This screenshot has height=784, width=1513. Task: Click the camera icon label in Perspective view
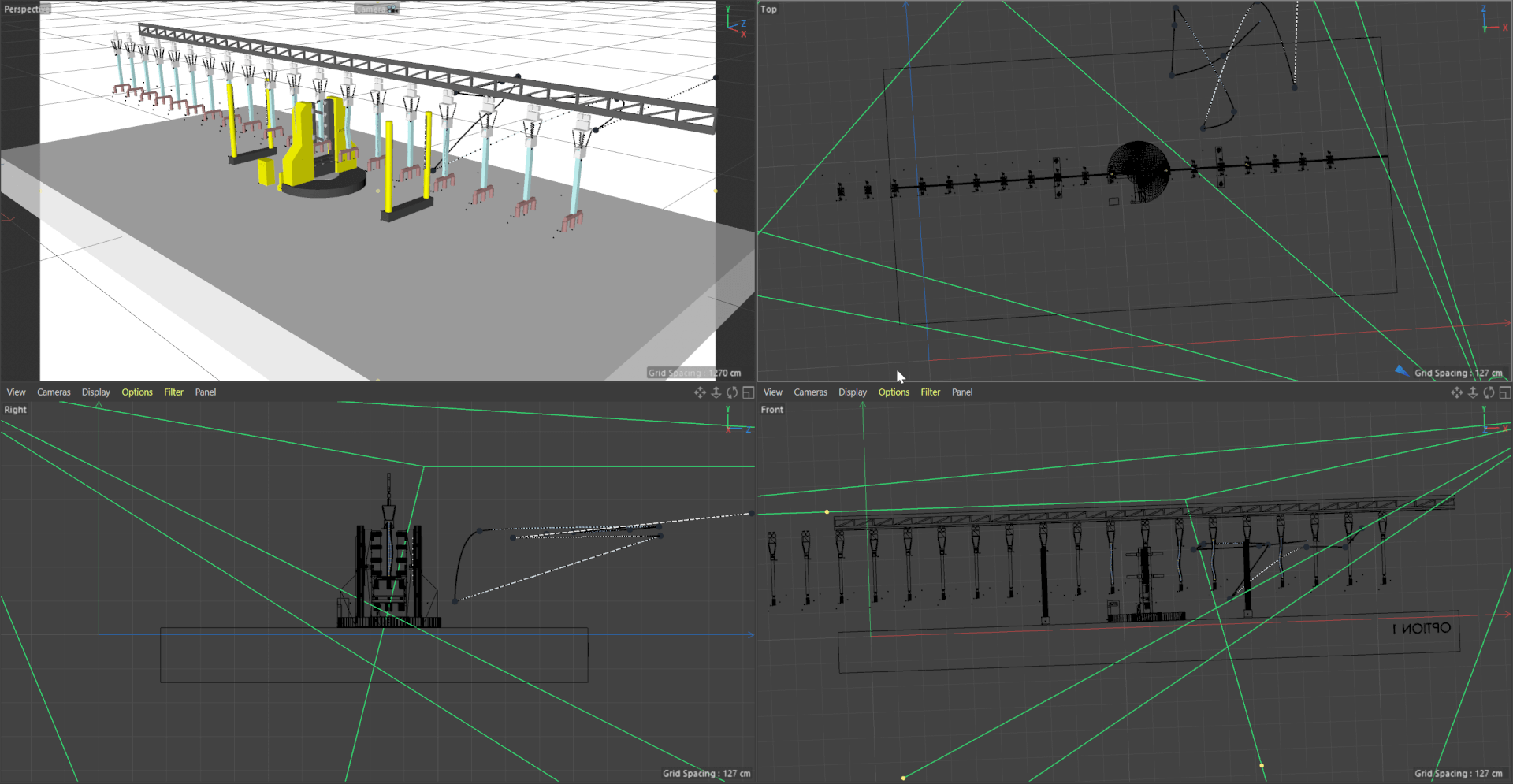[377, 9]
